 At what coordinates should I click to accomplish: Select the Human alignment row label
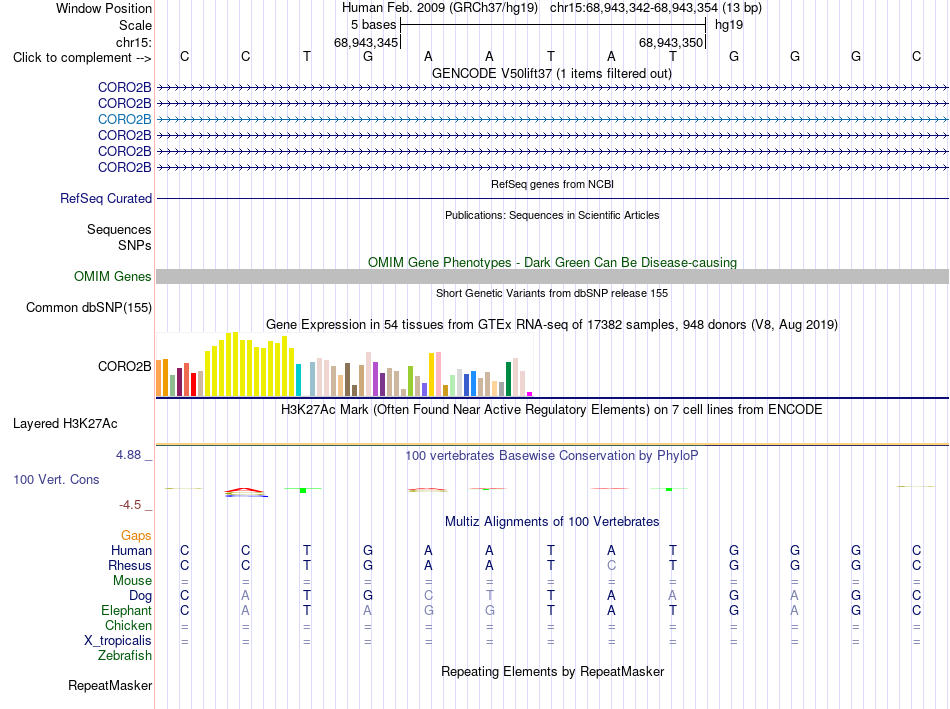click(131, 550)
